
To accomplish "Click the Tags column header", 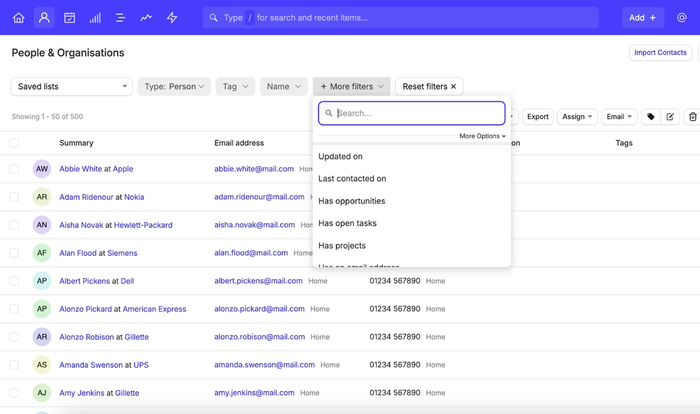I will point(624,143).
